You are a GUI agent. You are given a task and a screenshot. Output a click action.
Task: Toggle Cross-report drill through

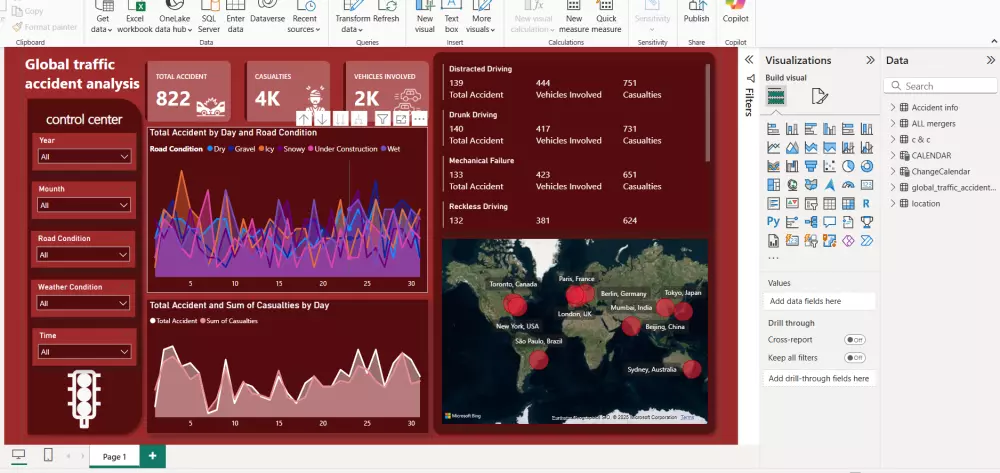point(855,340)
